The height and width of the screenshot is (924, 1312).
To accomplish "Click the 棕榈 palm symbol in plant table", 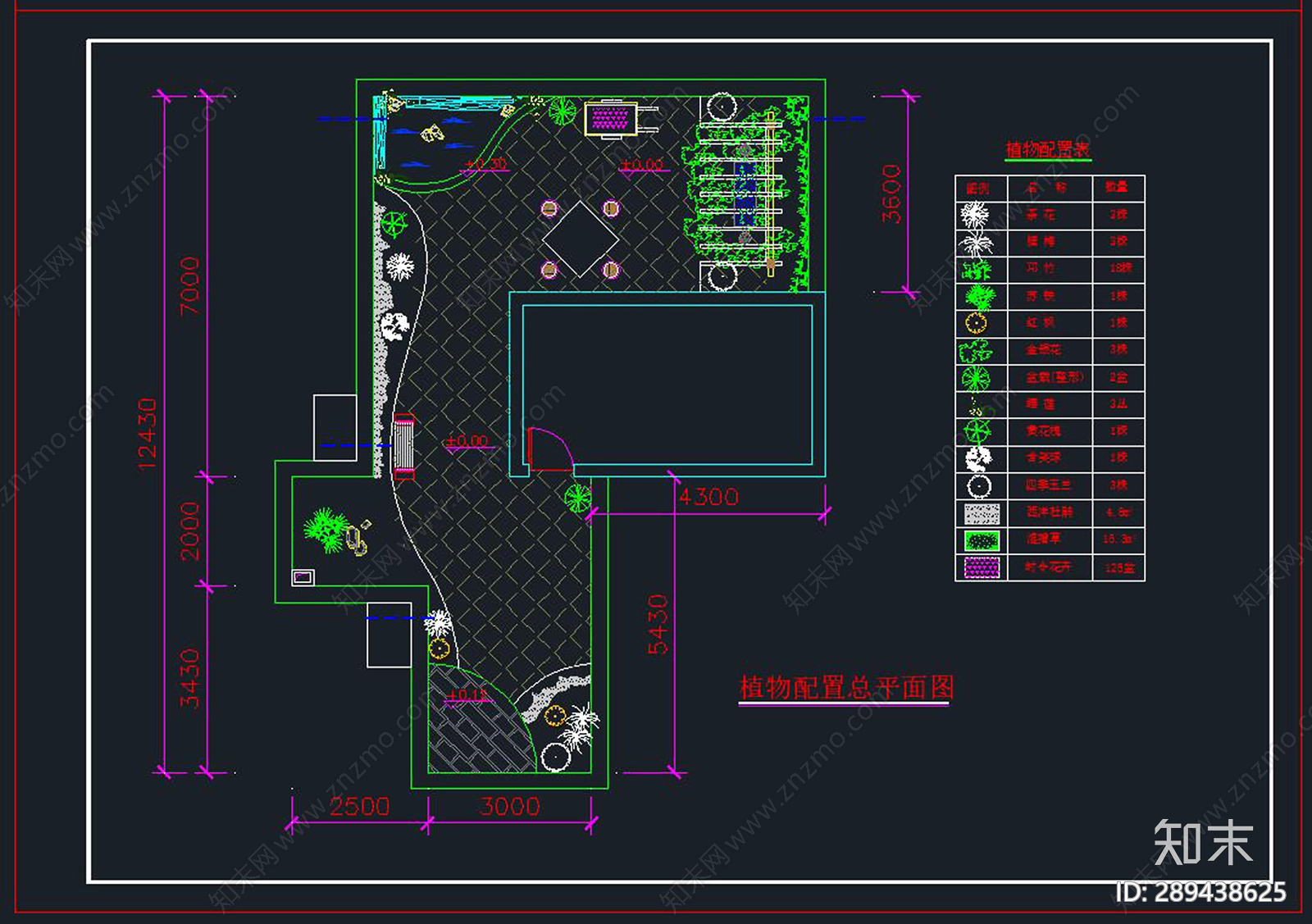I will [x=975, y=243].
